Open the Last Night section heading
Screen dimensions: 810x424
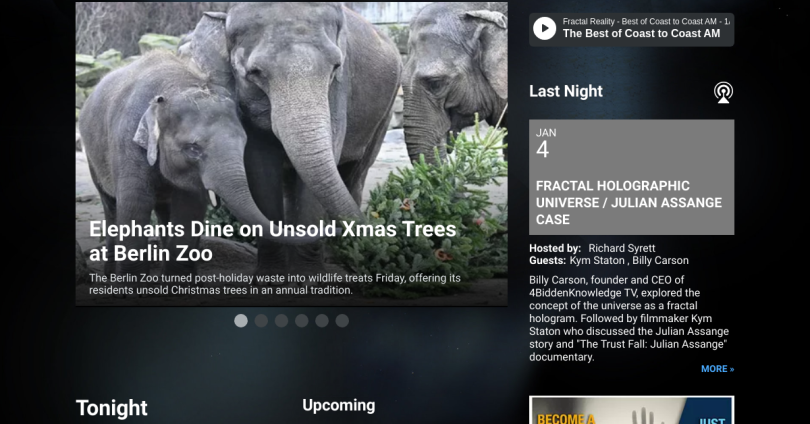566,92
